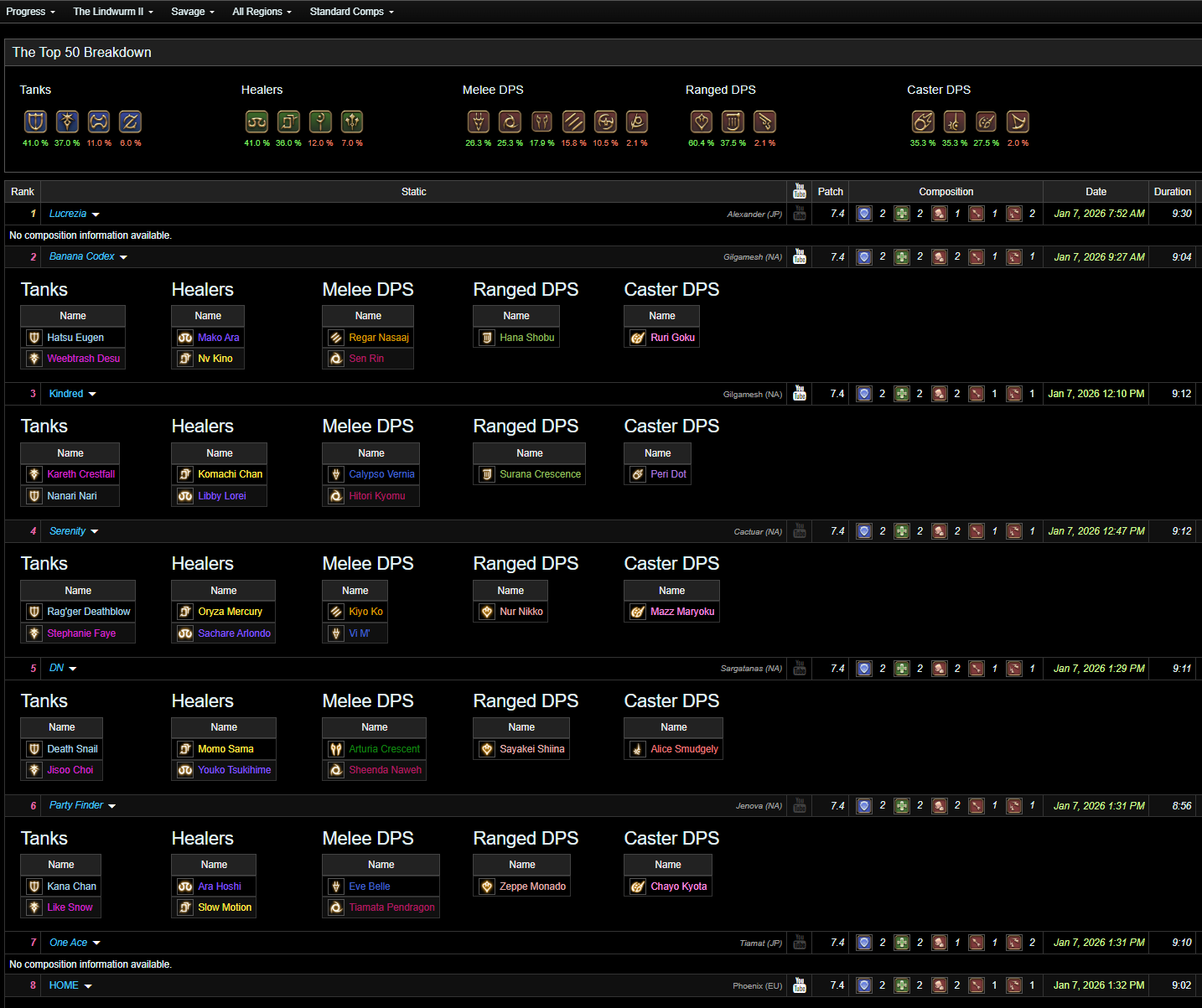Collapse Party Finder row using its arrow
Viewport: 1202px width, 1008px height.
[x=112, y=806]
